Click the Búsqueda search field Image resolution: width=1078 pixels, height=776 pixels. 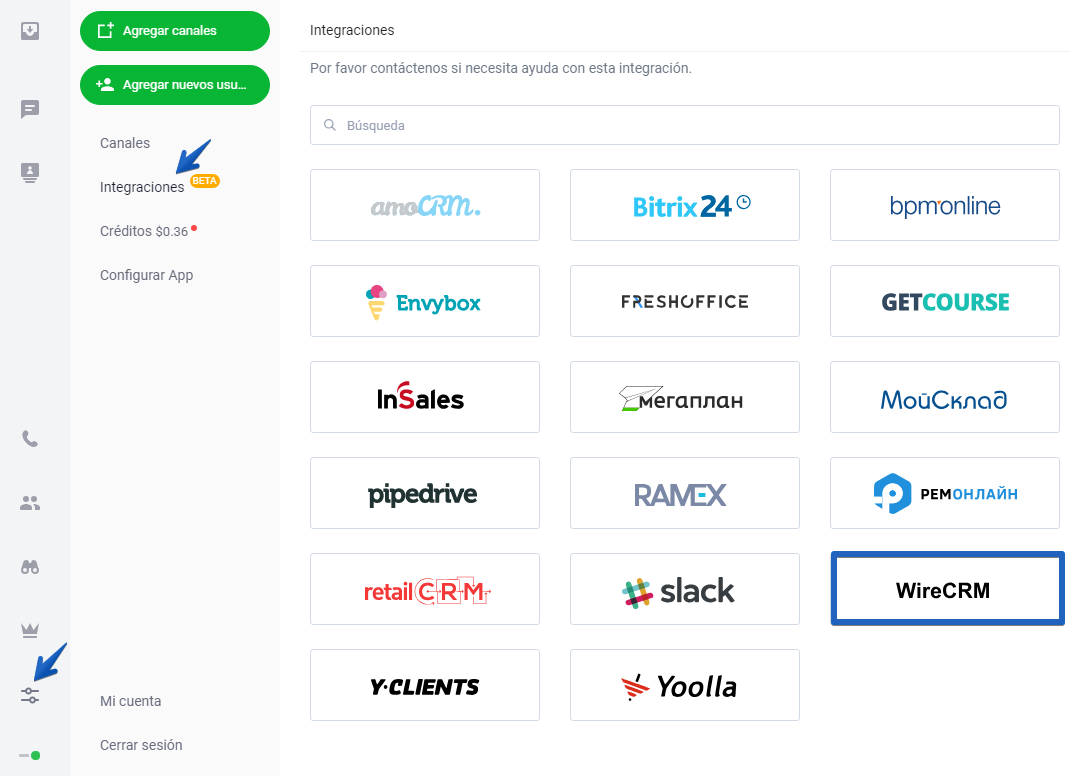coord(684,125)
